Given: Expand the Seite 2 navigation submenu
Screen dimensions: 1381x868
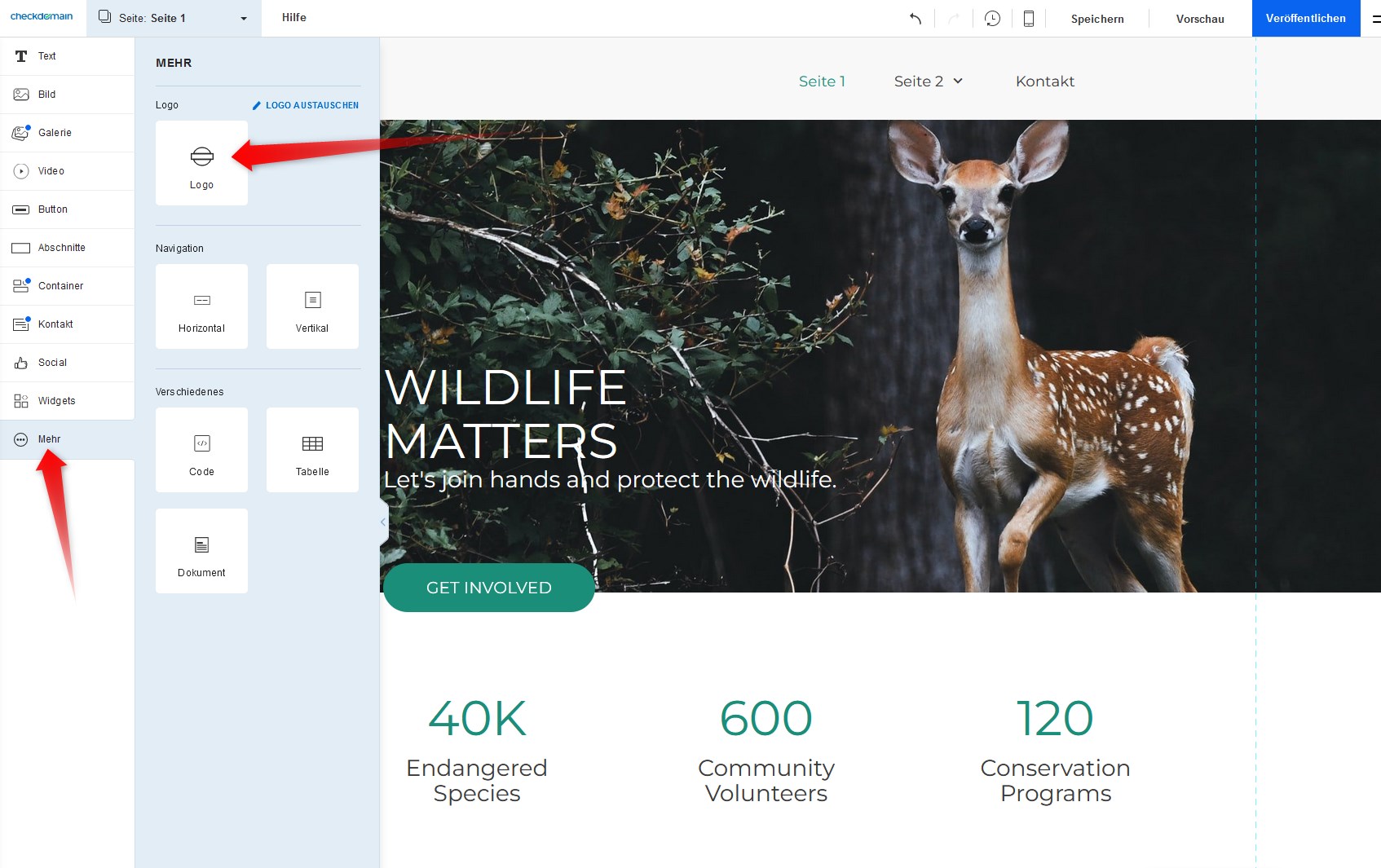Looking at the screenshot, I should 958,81.
